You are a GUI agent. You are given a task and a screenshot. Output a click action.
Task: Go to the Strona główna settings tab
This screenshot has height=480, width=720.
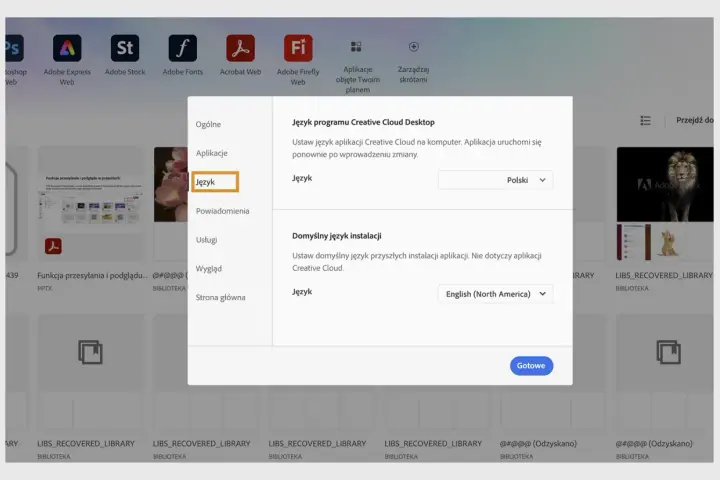click(220, 297)
